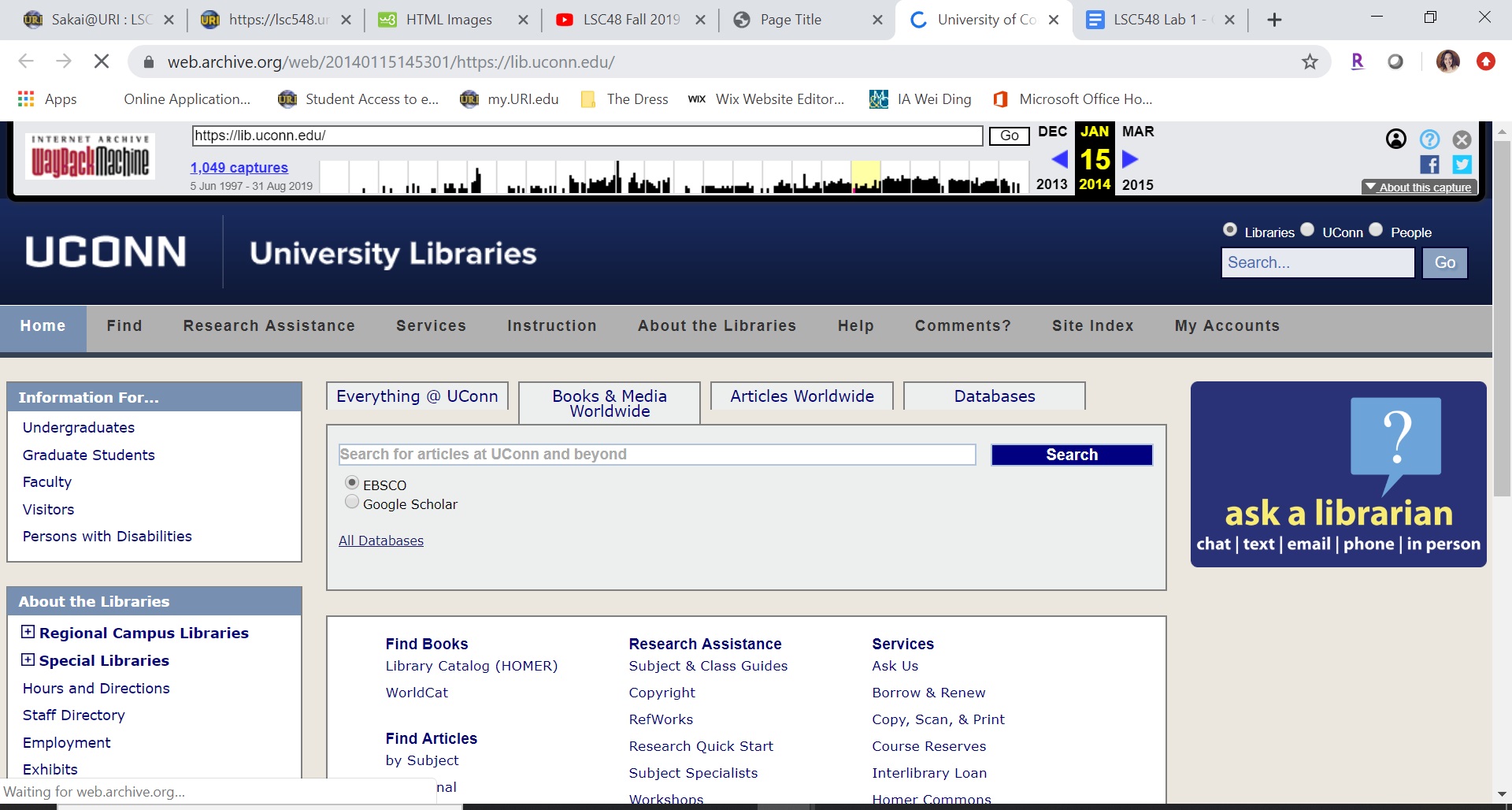Open Undergraduates link
This screenshot has height=810, width=1512.
pos(79,427)
